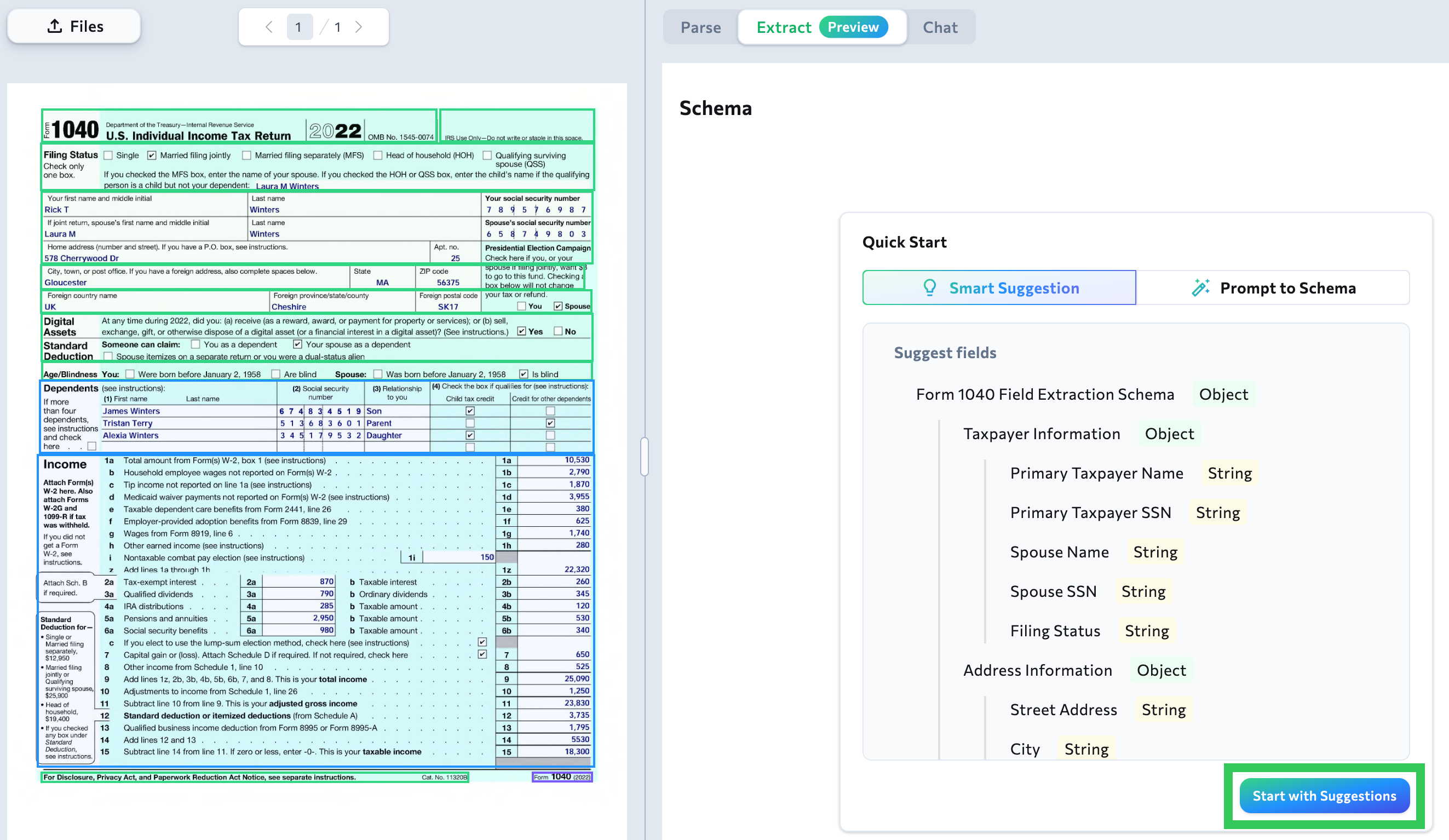1449x840 pixels.
Task: Select the Address Information object field
Action: coord(1037,670)
